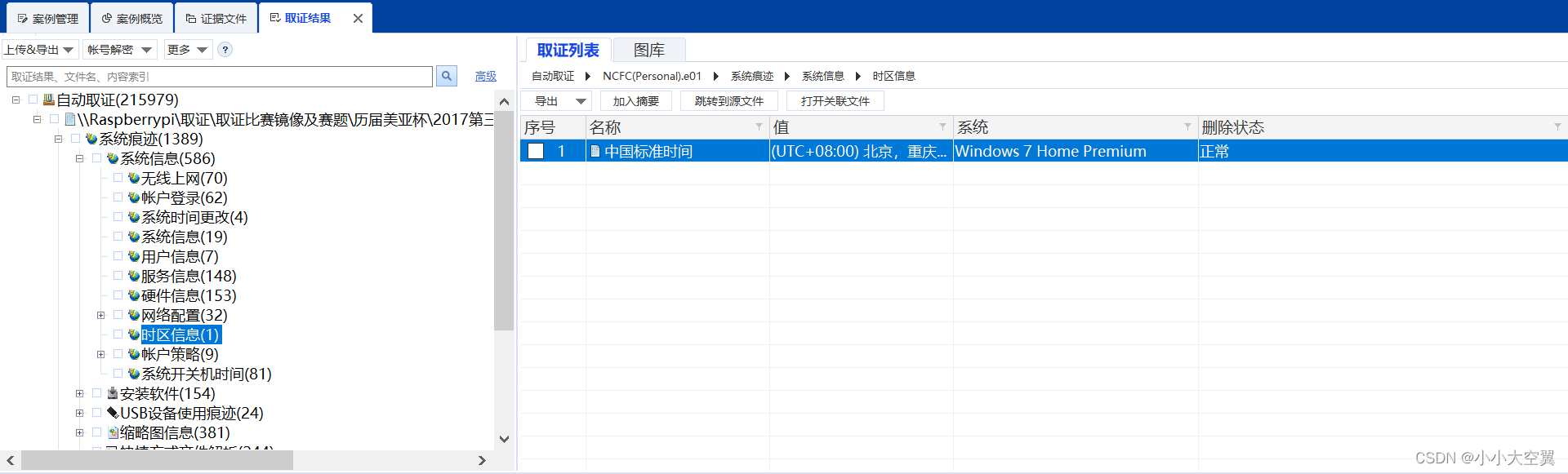Click the 跳转到源文件 button
Viewport: 1568px width, 474px height.
point(728,101)
